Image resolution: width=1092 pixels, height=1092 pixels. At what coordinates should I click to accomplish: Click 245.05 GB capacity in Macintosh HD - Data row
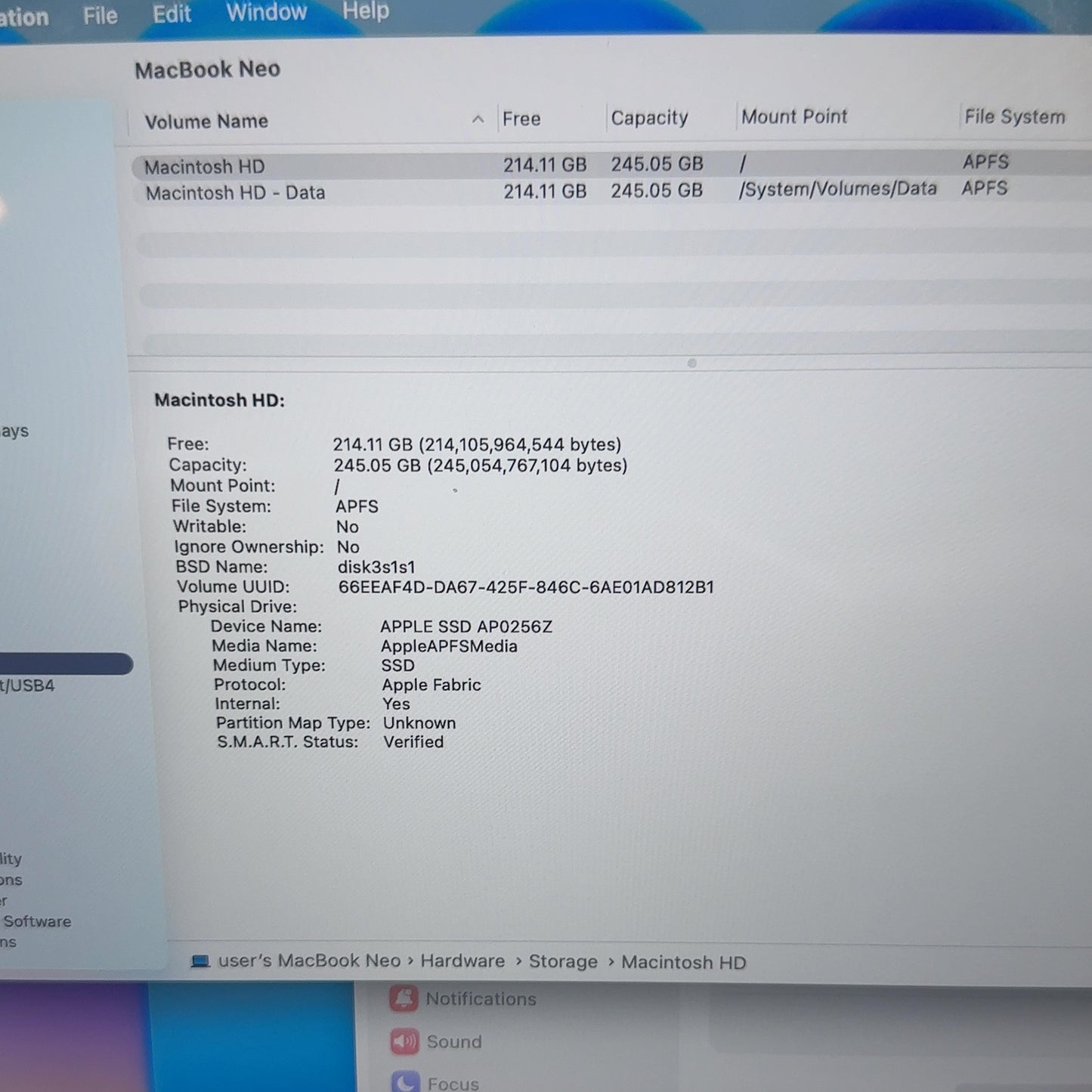[657, 190]
